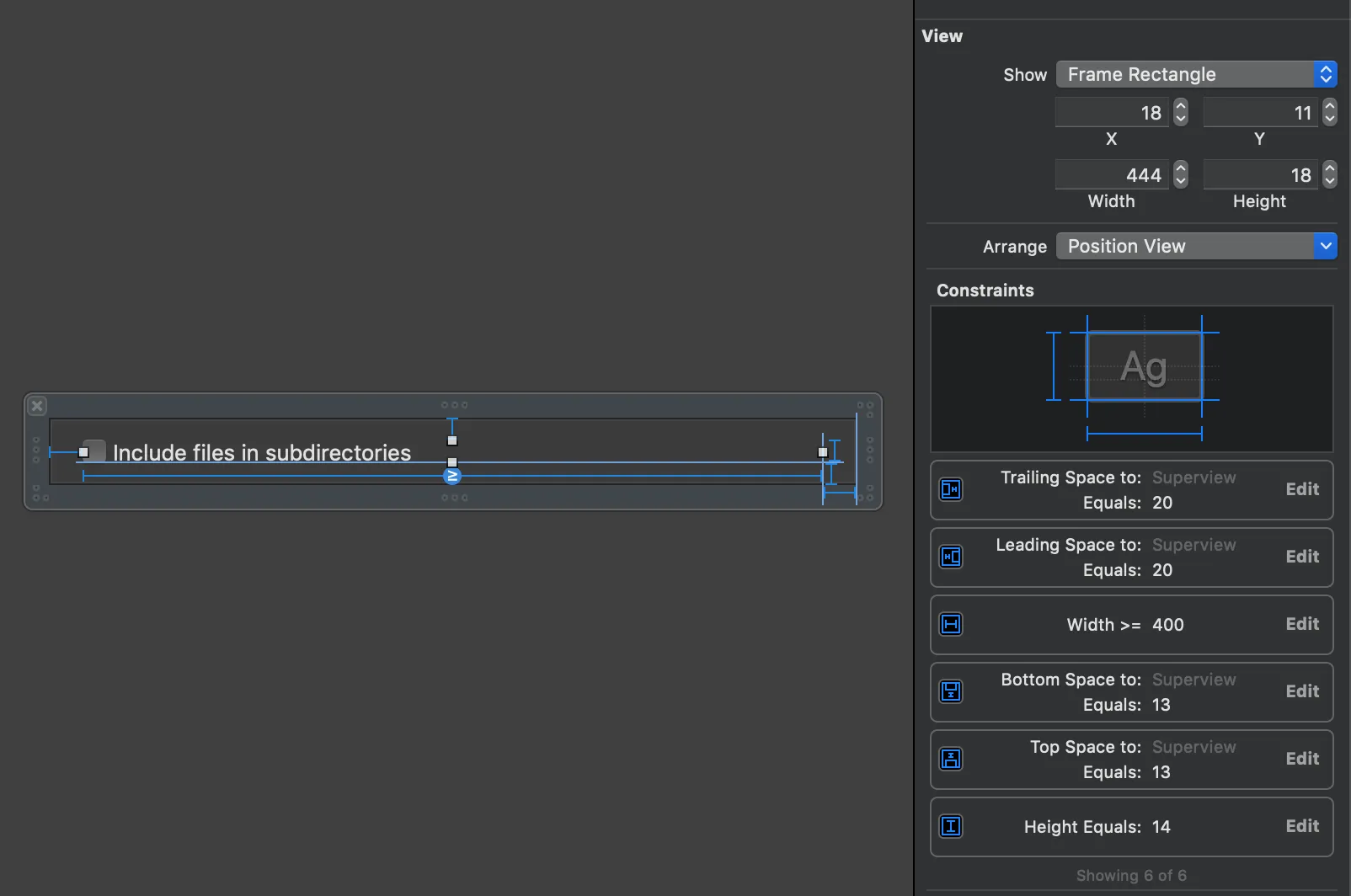
Task: Click the Width value stepper
Action: tap(1181, 174)
